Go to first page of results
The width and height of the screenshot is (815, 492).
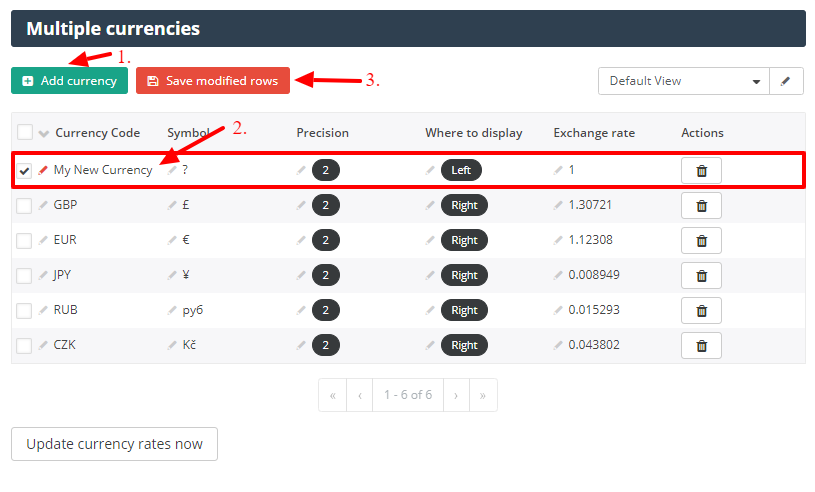333,395
